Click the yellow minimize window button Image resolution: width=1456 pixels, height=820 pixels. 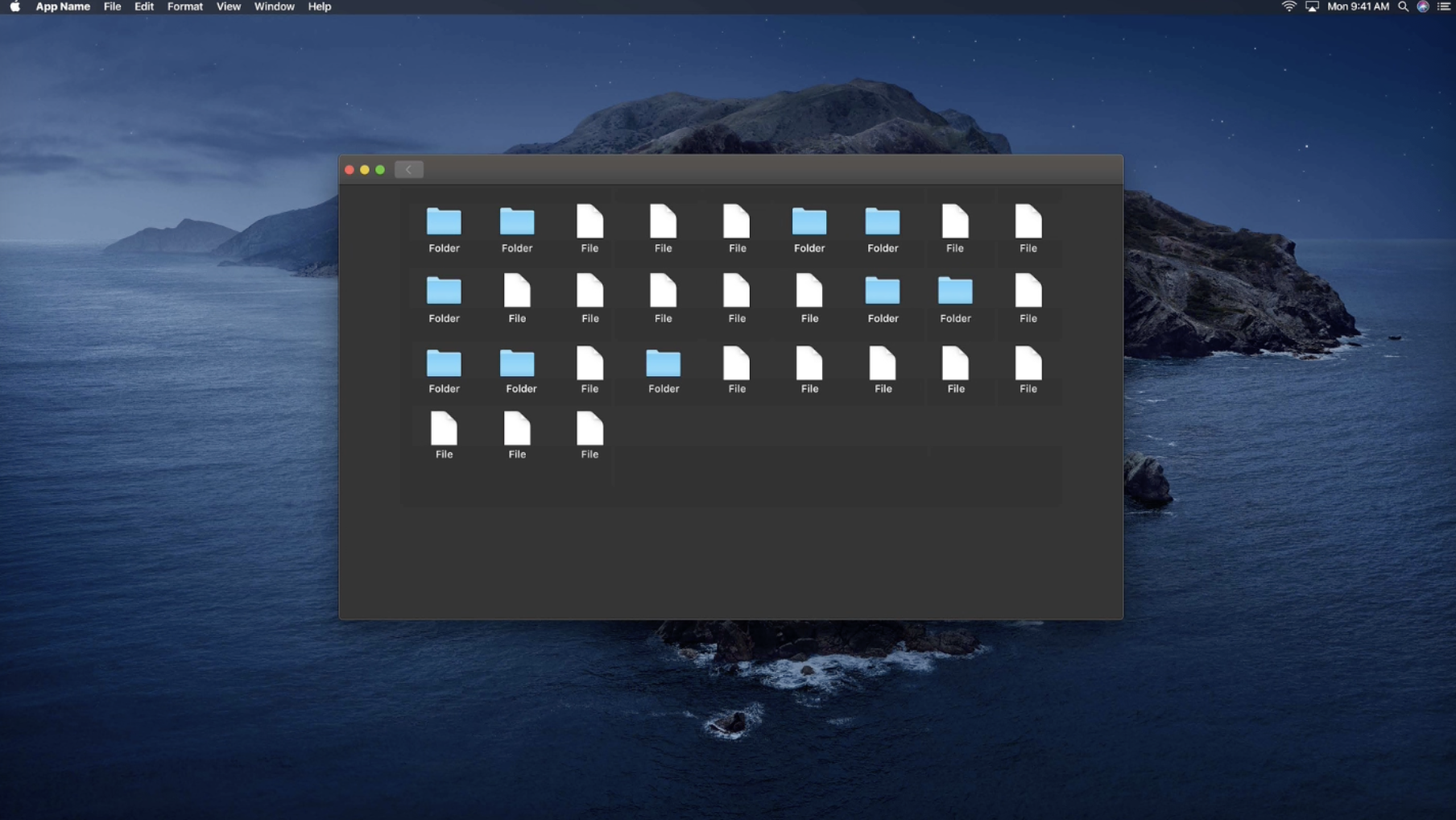(x=365, y=170)
